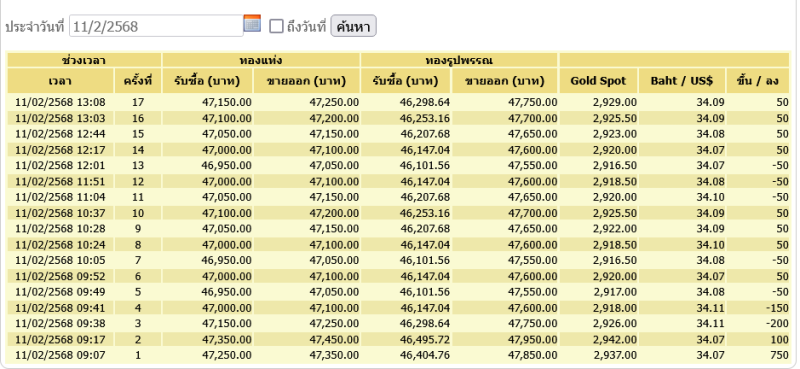Select the row timed 11/02/2568 13:08
Image resolution: width=800 pixels, height=369 pixels.
(x=398, y=102)
